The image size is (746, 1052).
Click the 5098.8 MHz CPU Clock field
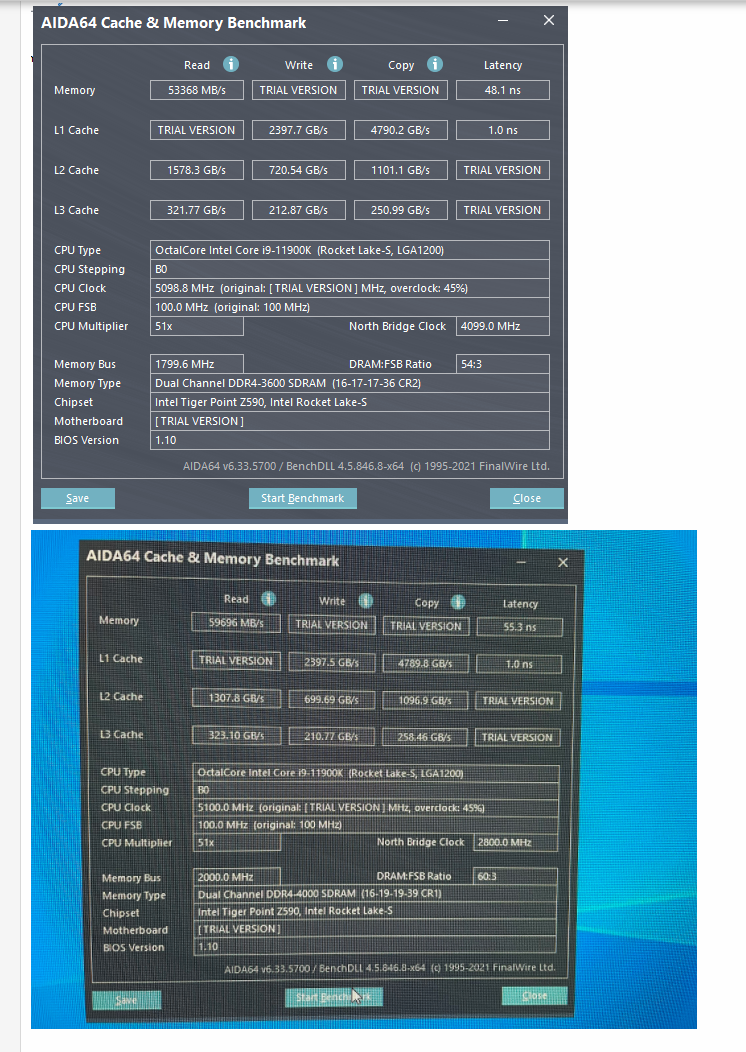350,288
